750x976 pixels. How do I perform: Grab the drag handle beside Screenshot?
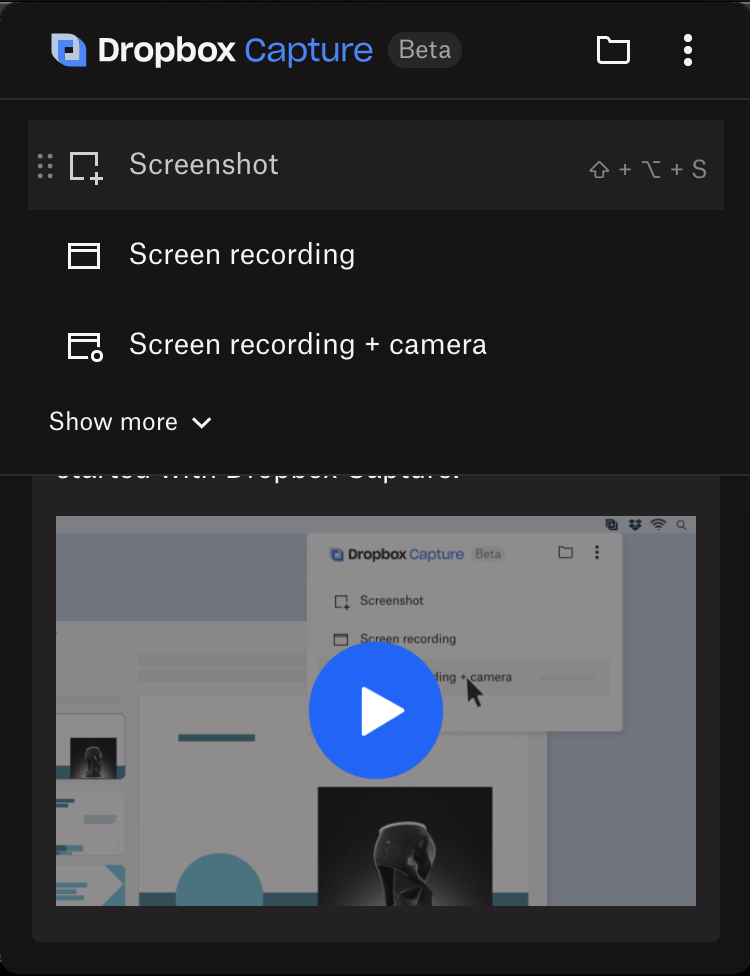point(45,166)
